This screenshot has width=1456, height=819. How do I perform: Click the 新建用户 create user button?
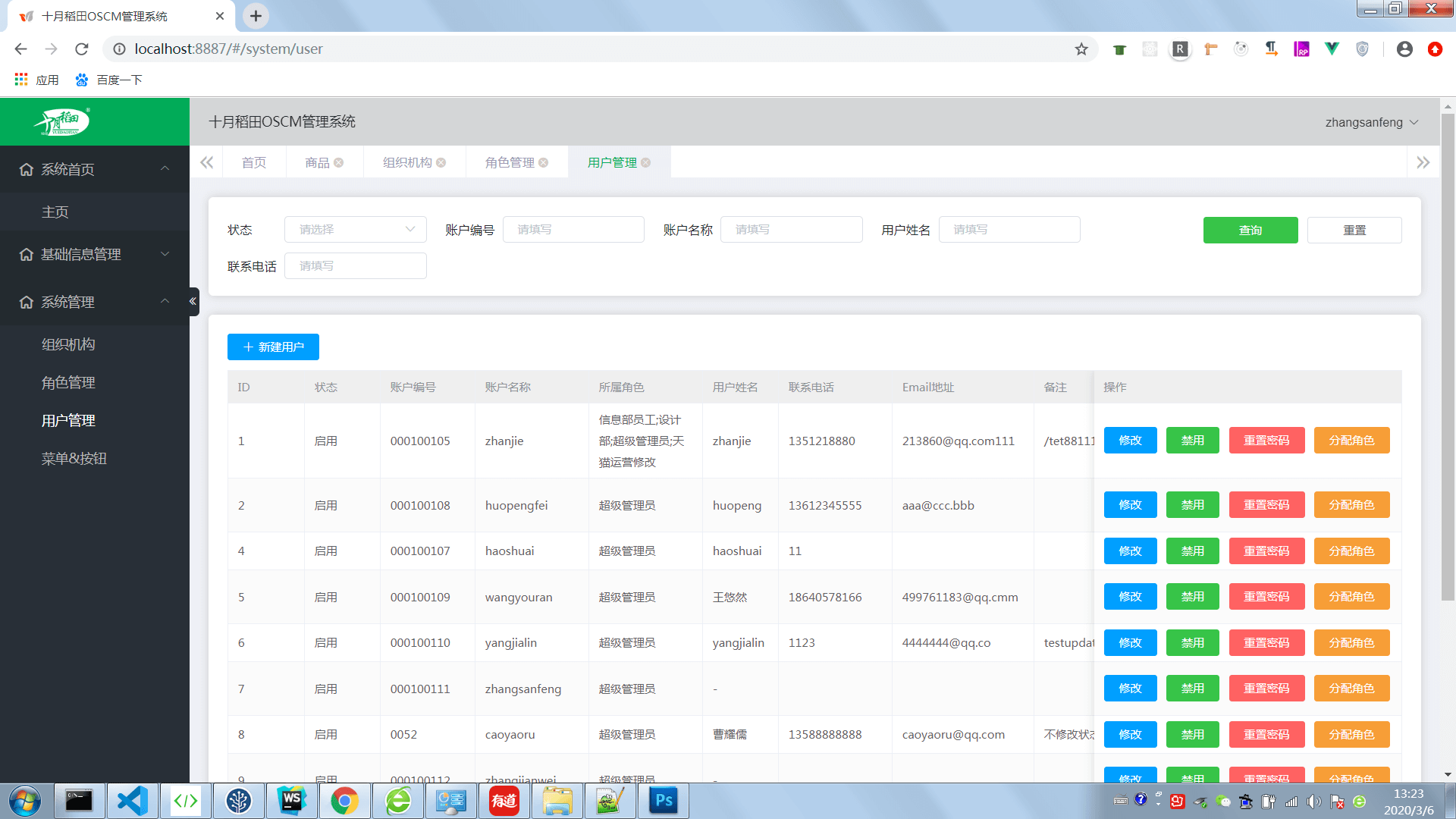click(273, 347)
